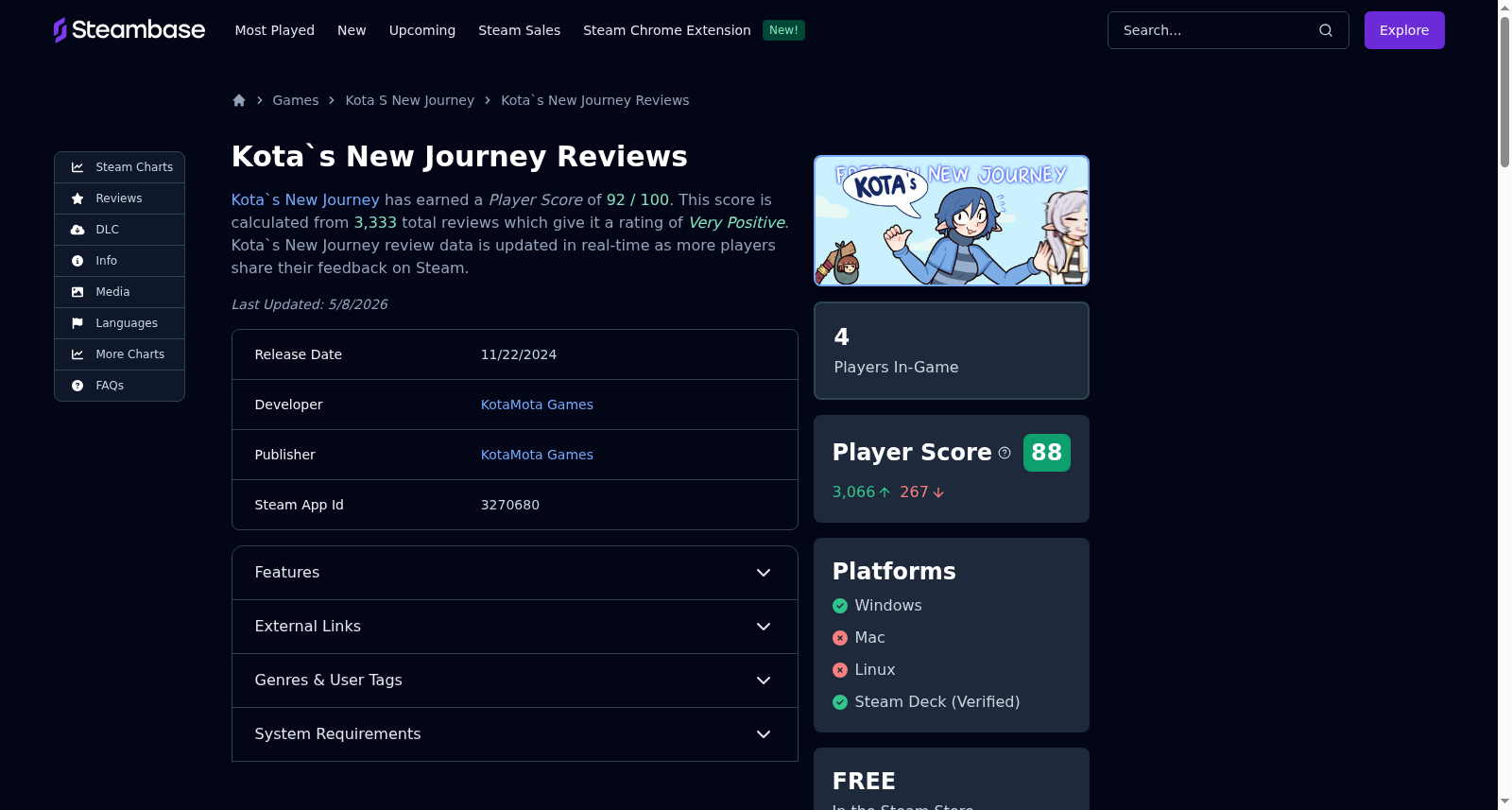Image resolution: width=1512 pixels, height=810 pixels.
Task: Click the Reviews star icon
Action: (77, 198)
